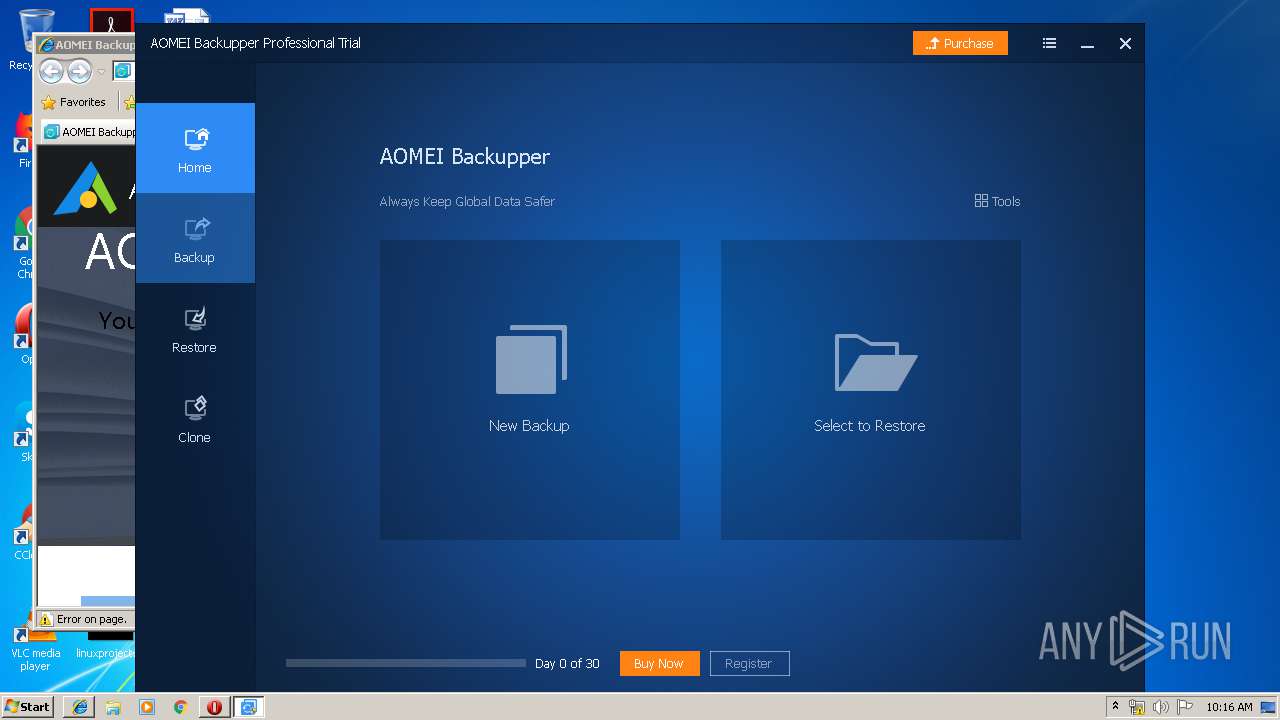Select the VLC media player desktop shortcut
This screenshot has width=1280, height=720.
pyautogui.click(x=35, y=646)
